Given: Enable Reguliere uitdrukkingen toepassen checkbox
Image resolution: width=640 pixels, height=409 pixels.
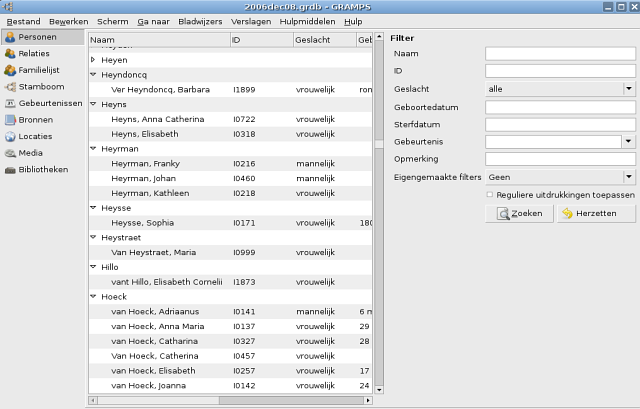Looking at the screenshot, I should (489, 195).
